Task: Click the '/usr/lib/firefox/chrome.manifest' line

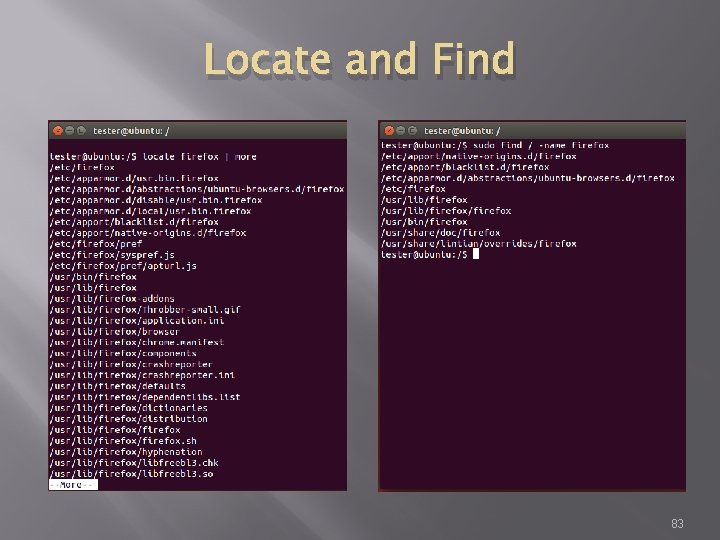Action: point(137,342)
